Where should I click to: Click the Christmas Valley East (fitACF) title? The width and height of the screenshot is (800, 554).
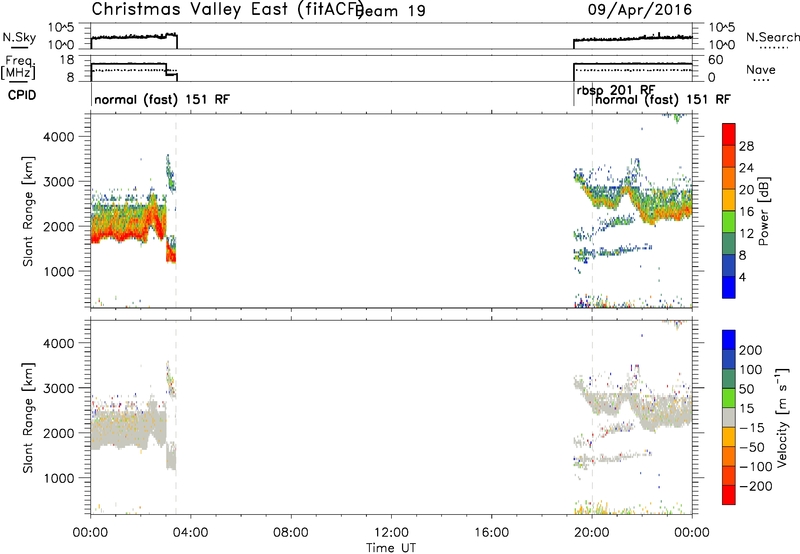tap(228, 10)
